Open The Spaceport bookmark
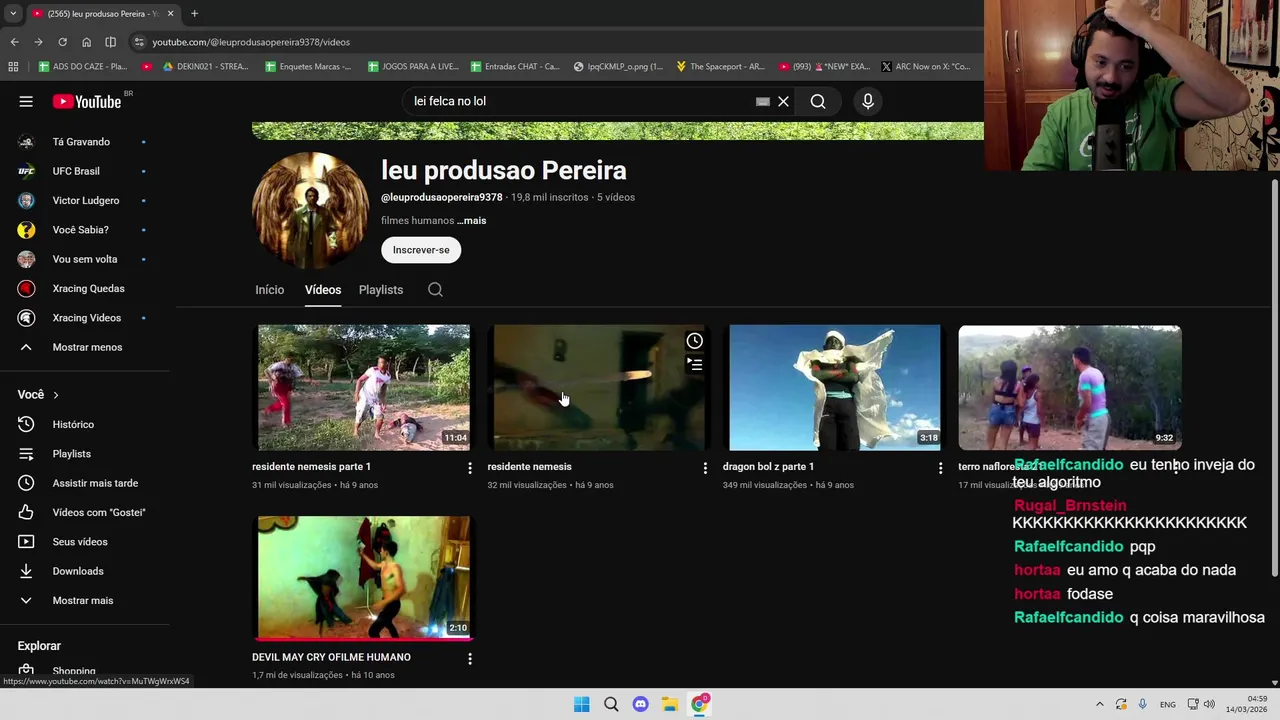 [x=720, y=67]
